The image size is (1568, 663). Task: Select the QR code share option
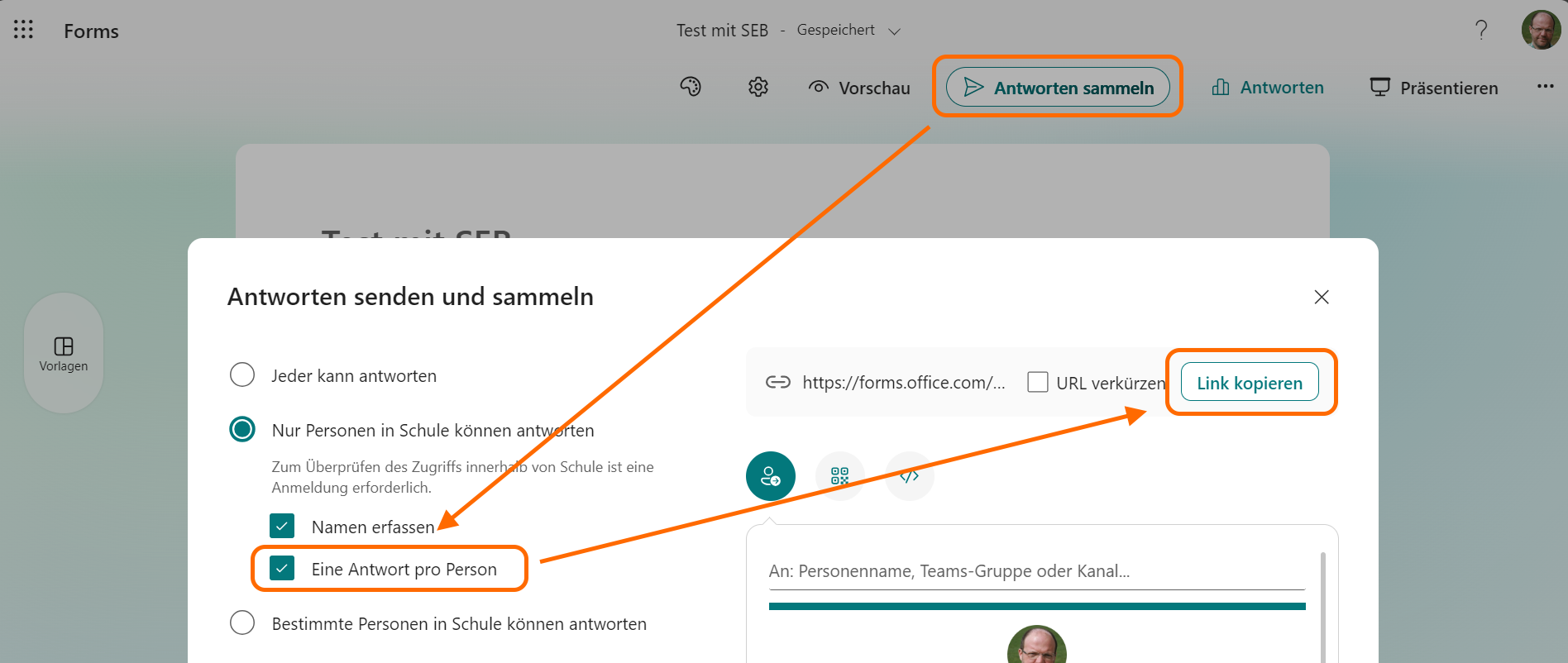pyautogui.click(x=839, y=476)
